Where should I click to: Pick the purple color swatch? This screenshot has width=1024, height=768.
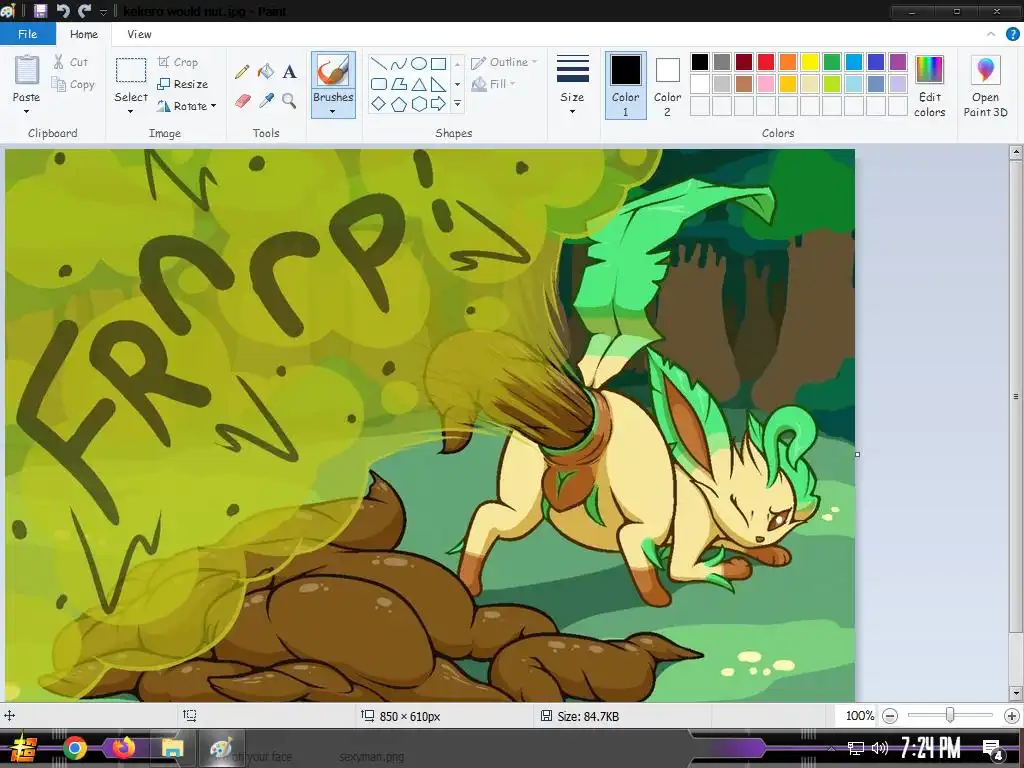898,62
